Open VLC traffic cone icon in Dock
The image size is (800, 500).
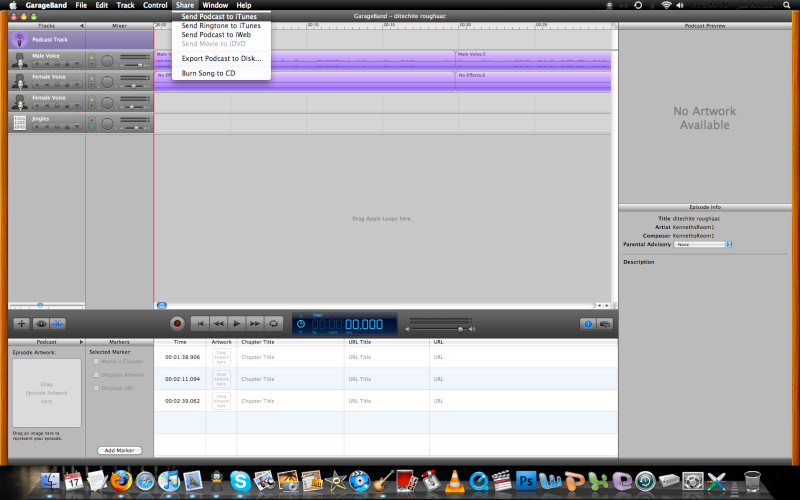click(x=454, y=481)
